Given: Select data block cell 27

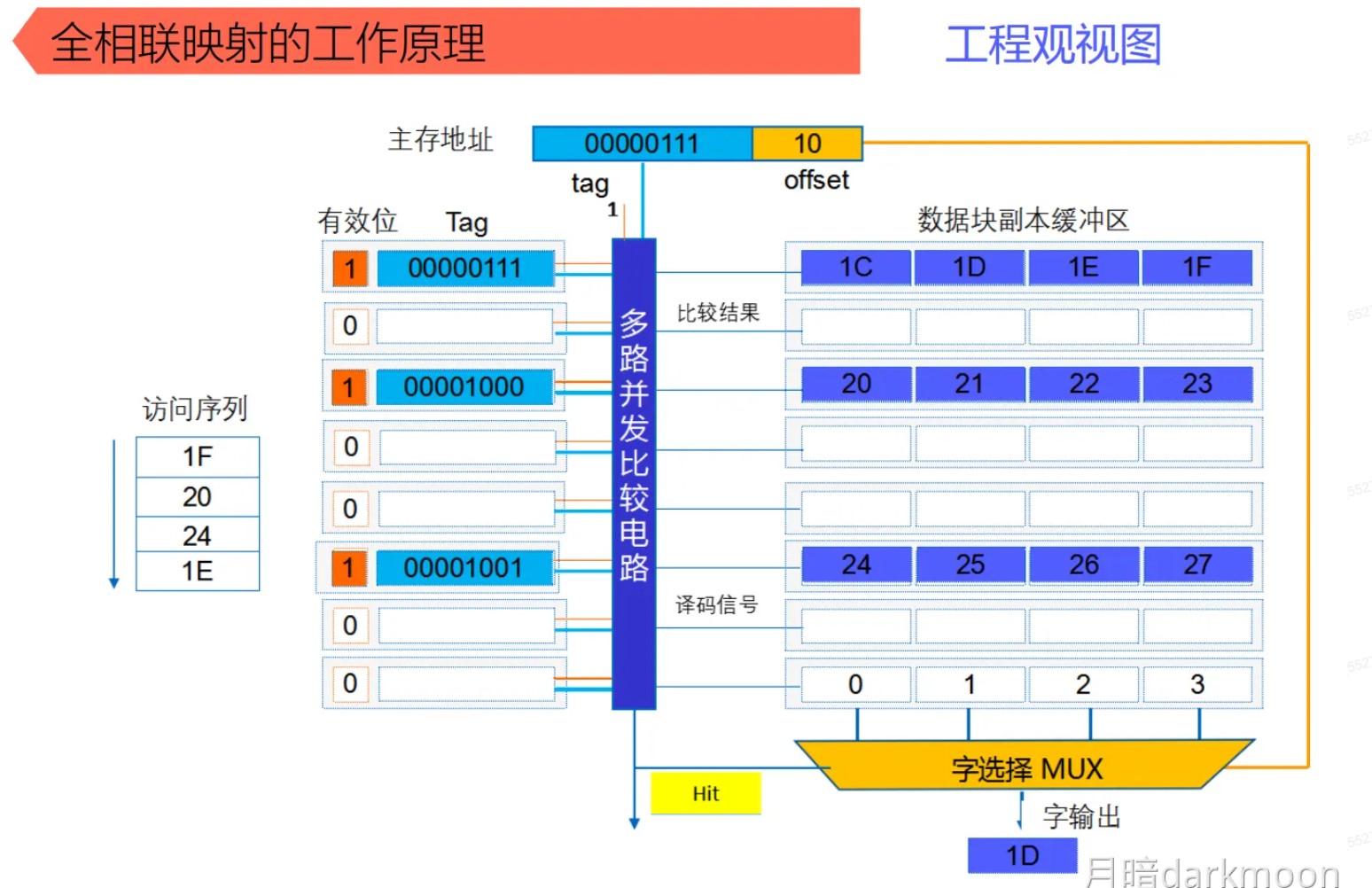Looking at the screenshot, I should [x=1197, y=565].
